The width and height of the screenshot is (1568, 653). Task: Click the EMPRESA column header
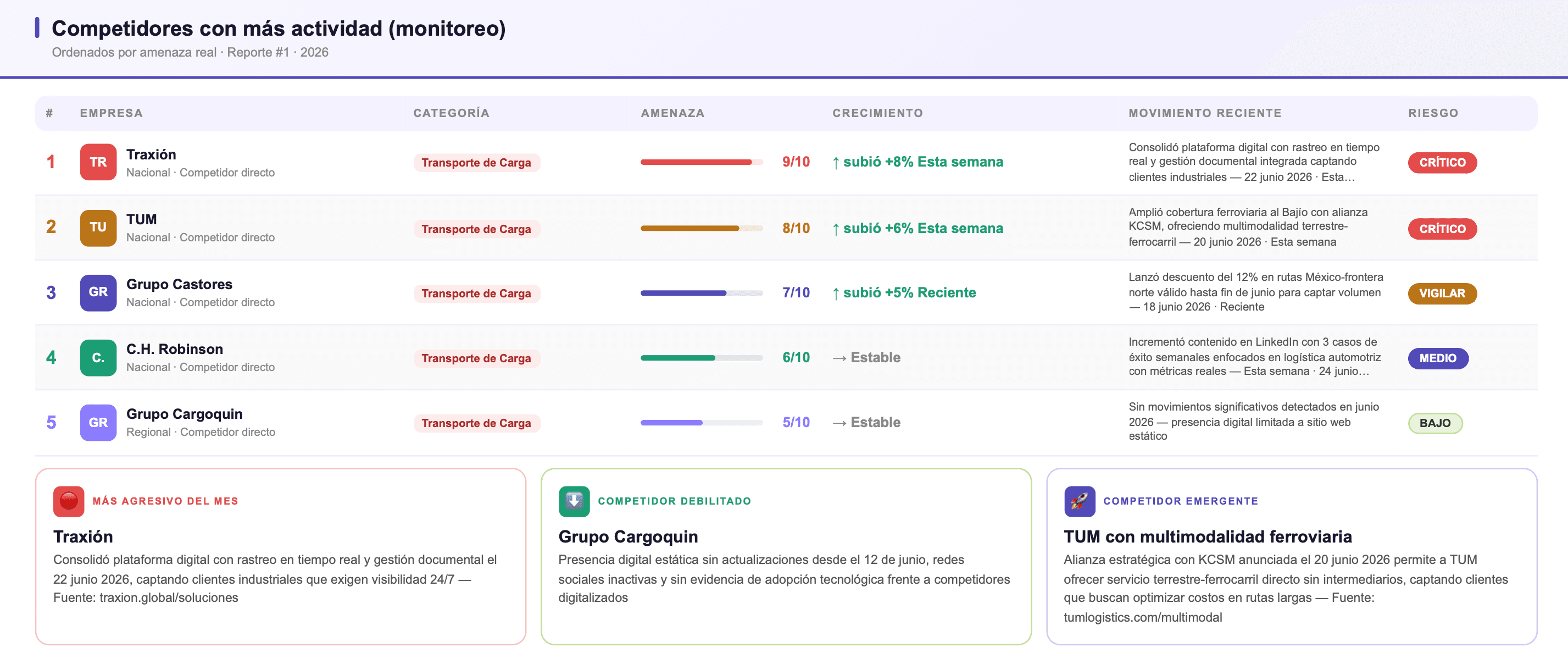tap(112, 113)
